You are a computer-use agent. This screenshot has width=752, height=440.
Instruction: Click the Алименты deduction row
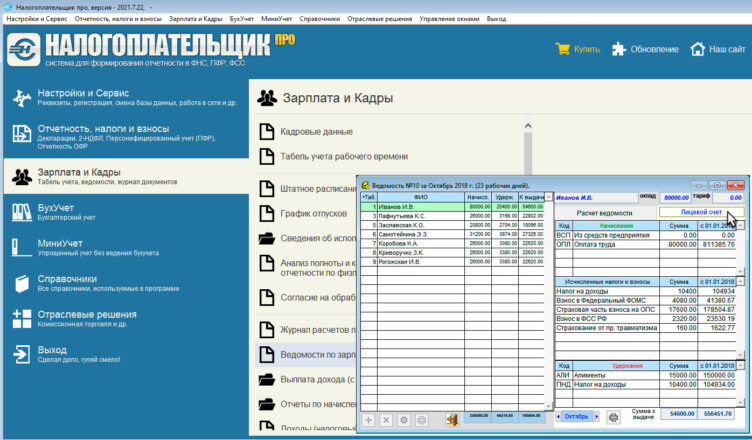pyautogui.click(x=646, y=375)
